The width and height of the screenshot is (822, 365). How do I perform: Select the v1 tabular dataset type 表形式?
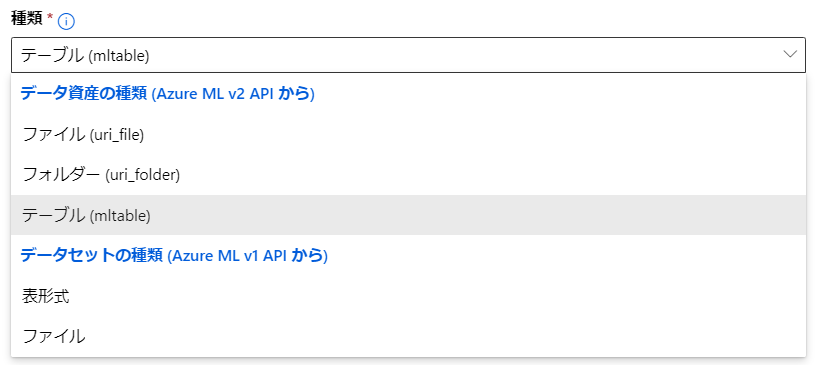click(x=408, y=296)
